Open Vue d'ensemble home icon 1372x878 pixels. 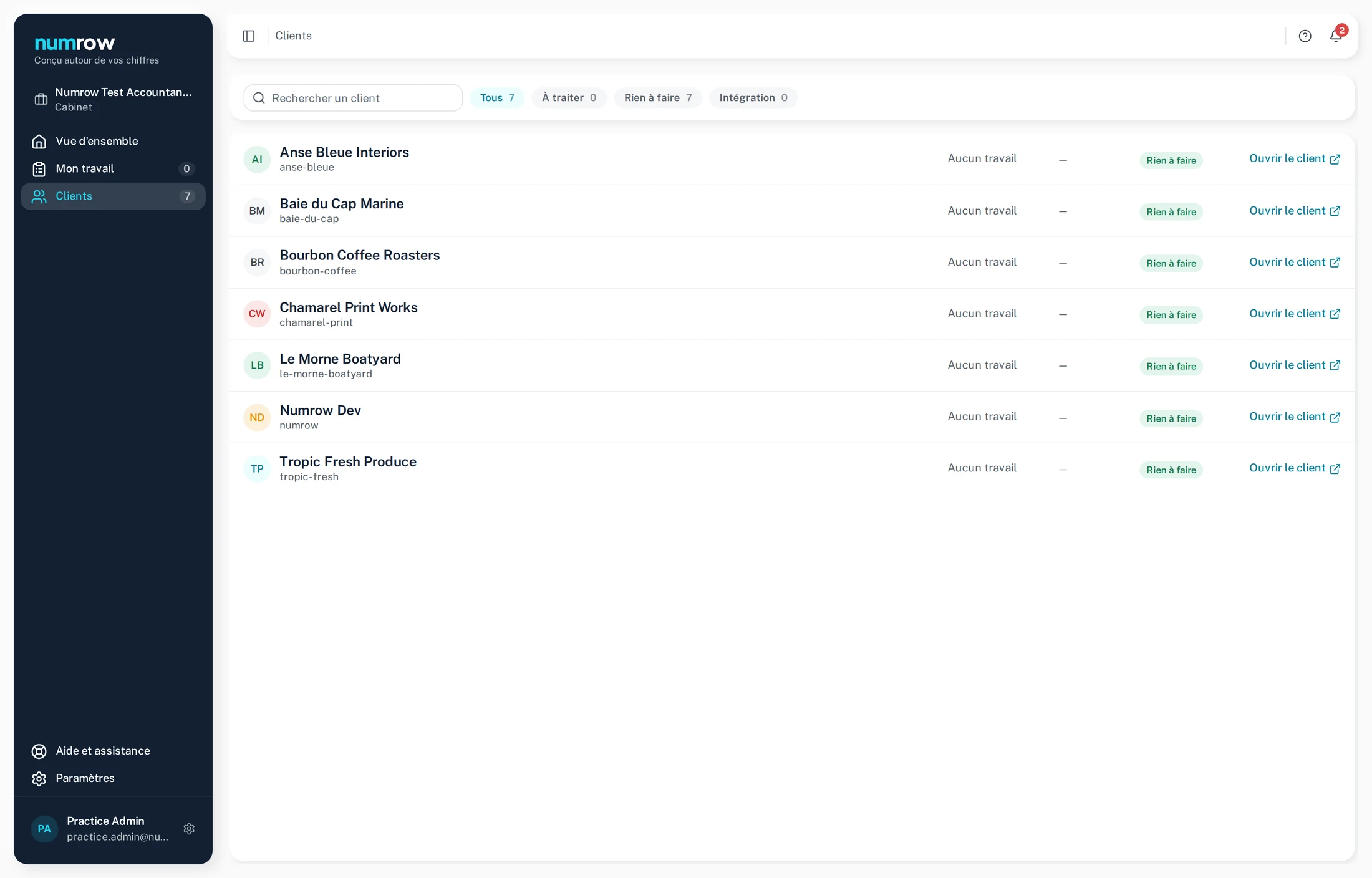coord(39,142)
